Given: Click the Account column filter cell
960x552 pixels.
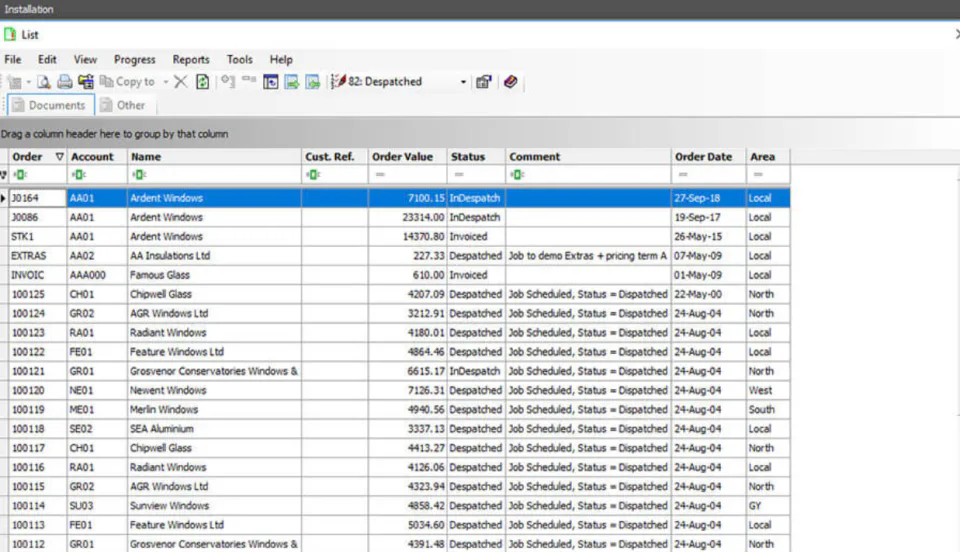Looking at the screenshot, I should (97, 175).
